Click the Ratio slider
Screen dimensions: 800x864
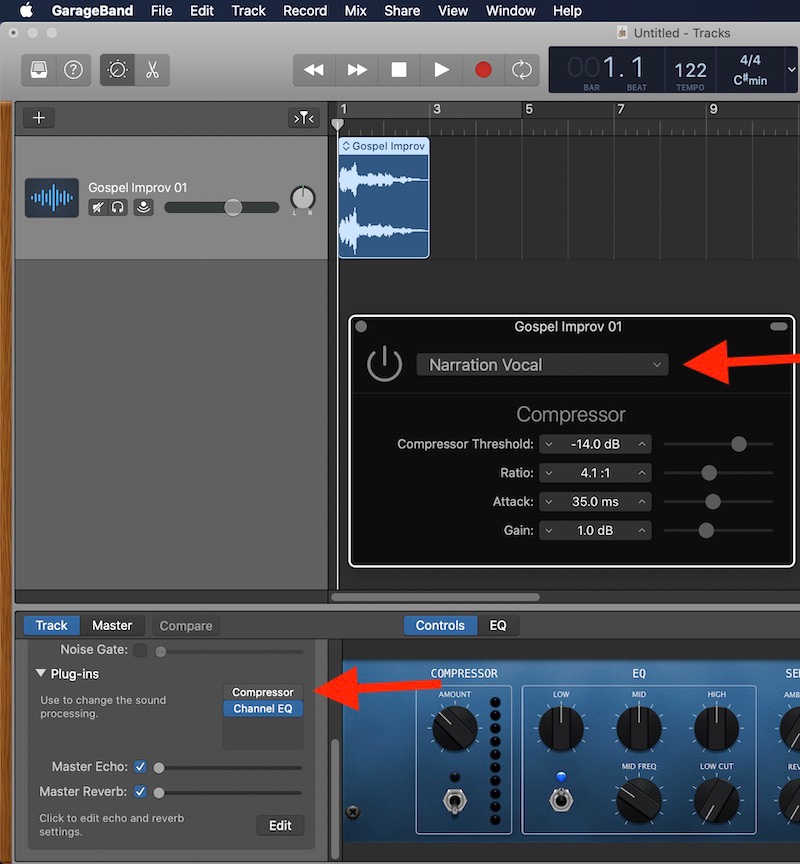pyautogui.click(x=718, y=472)
